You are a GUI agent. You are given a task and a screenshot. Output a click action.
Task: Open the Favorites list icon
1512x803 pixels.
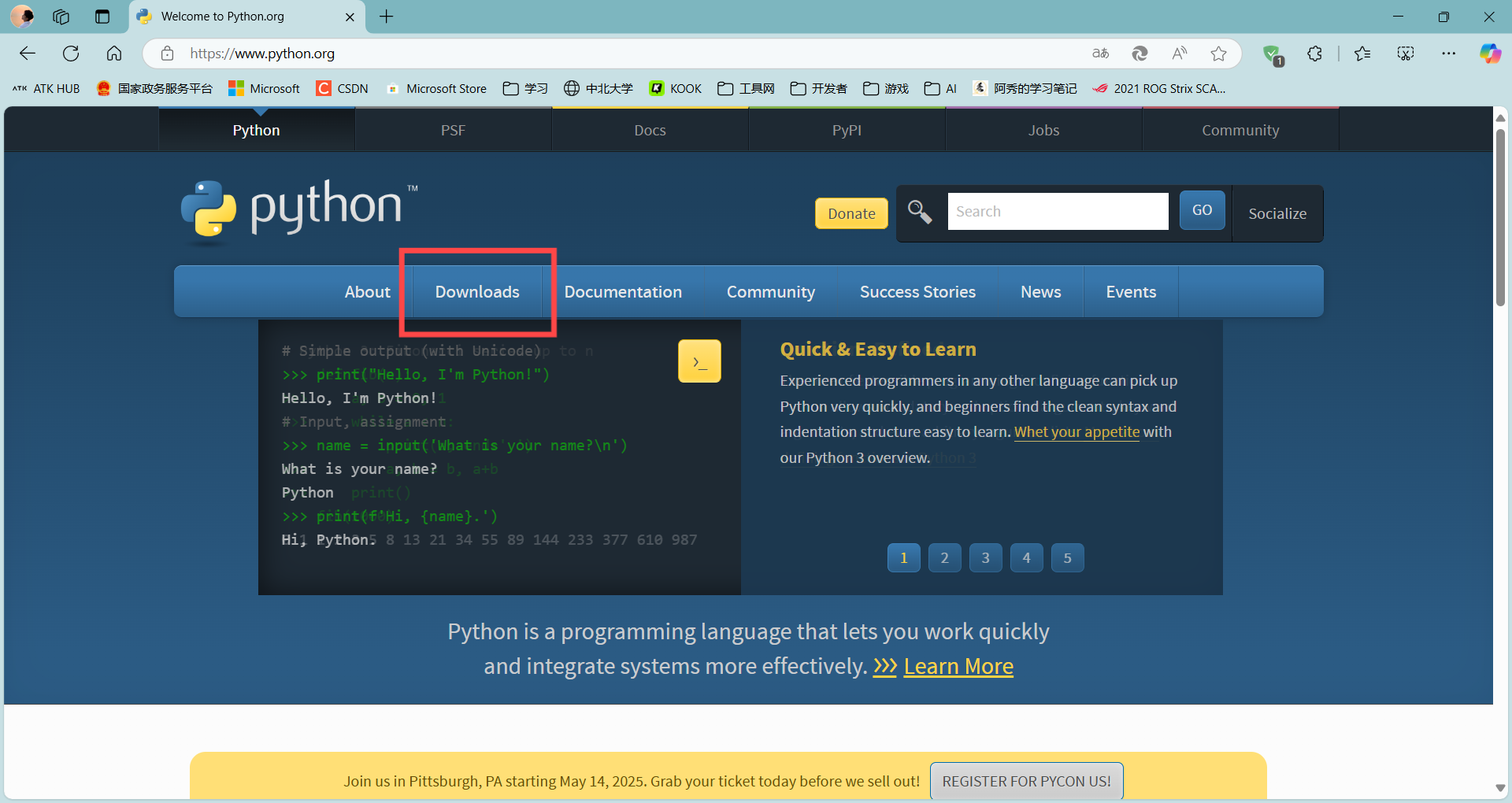(x=1362, y=54)
